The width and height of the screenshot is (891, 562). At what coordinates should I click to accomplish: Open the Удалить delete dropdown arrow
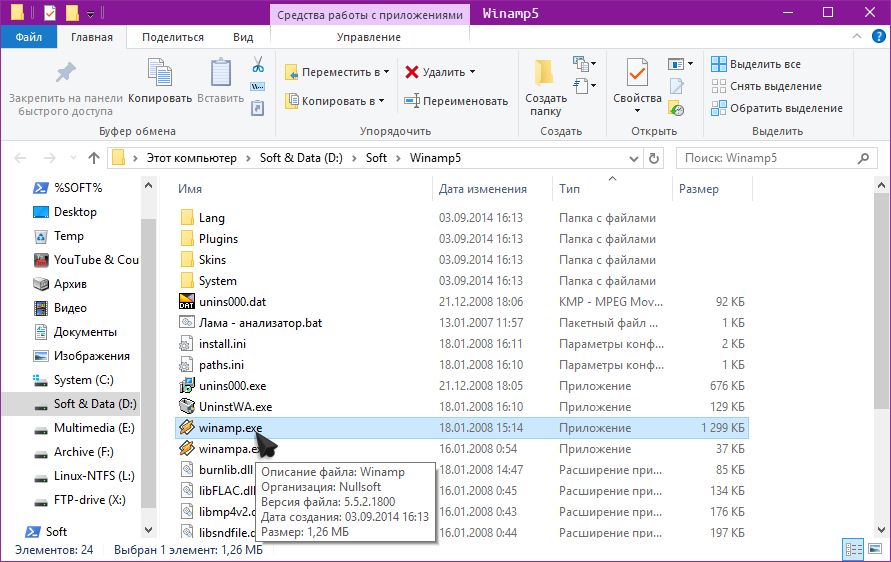click(x=472, y=72)
